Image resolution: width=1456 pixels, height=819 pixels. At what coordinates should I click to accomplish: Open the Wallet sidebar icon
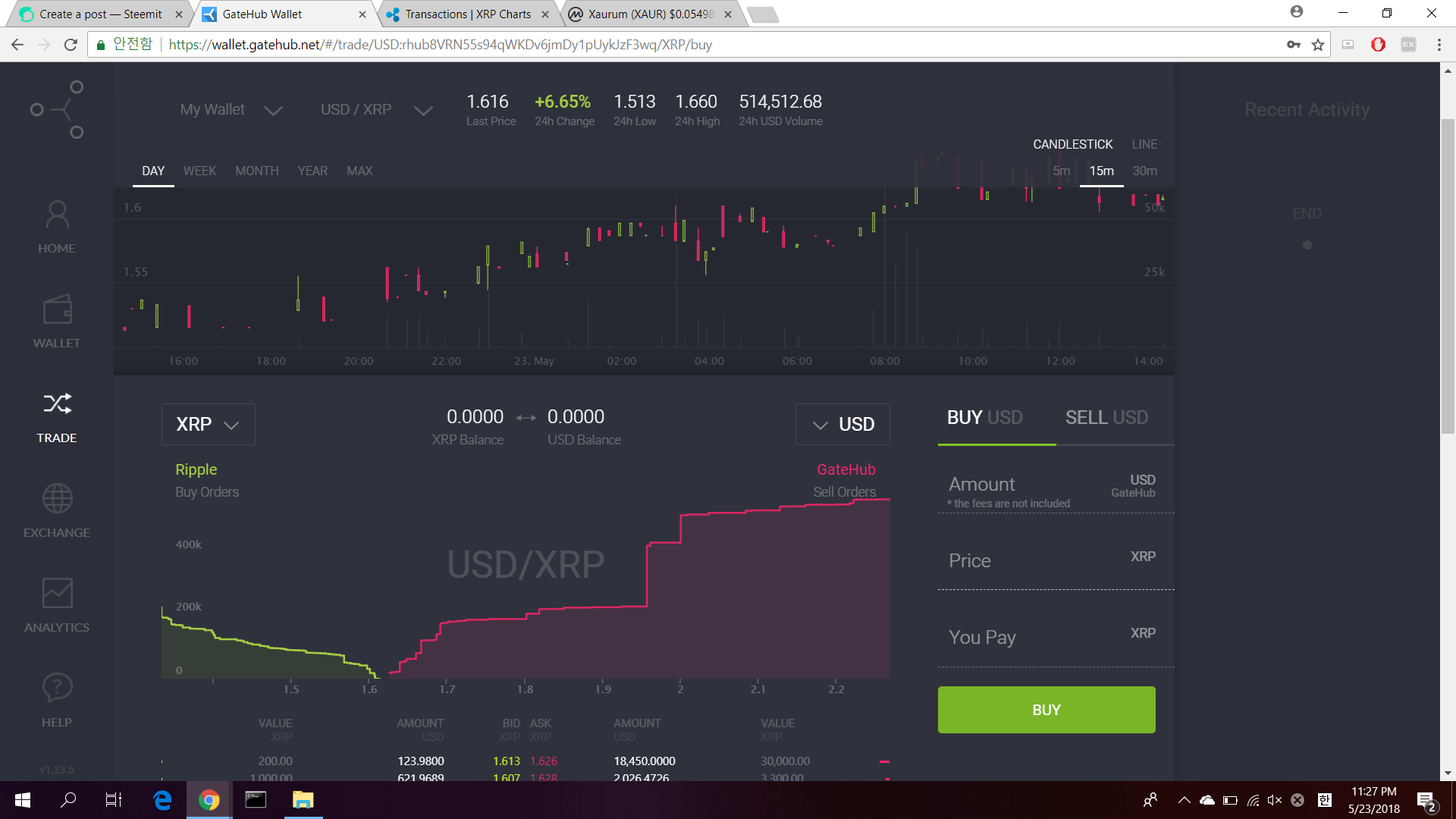pos(57,310)
